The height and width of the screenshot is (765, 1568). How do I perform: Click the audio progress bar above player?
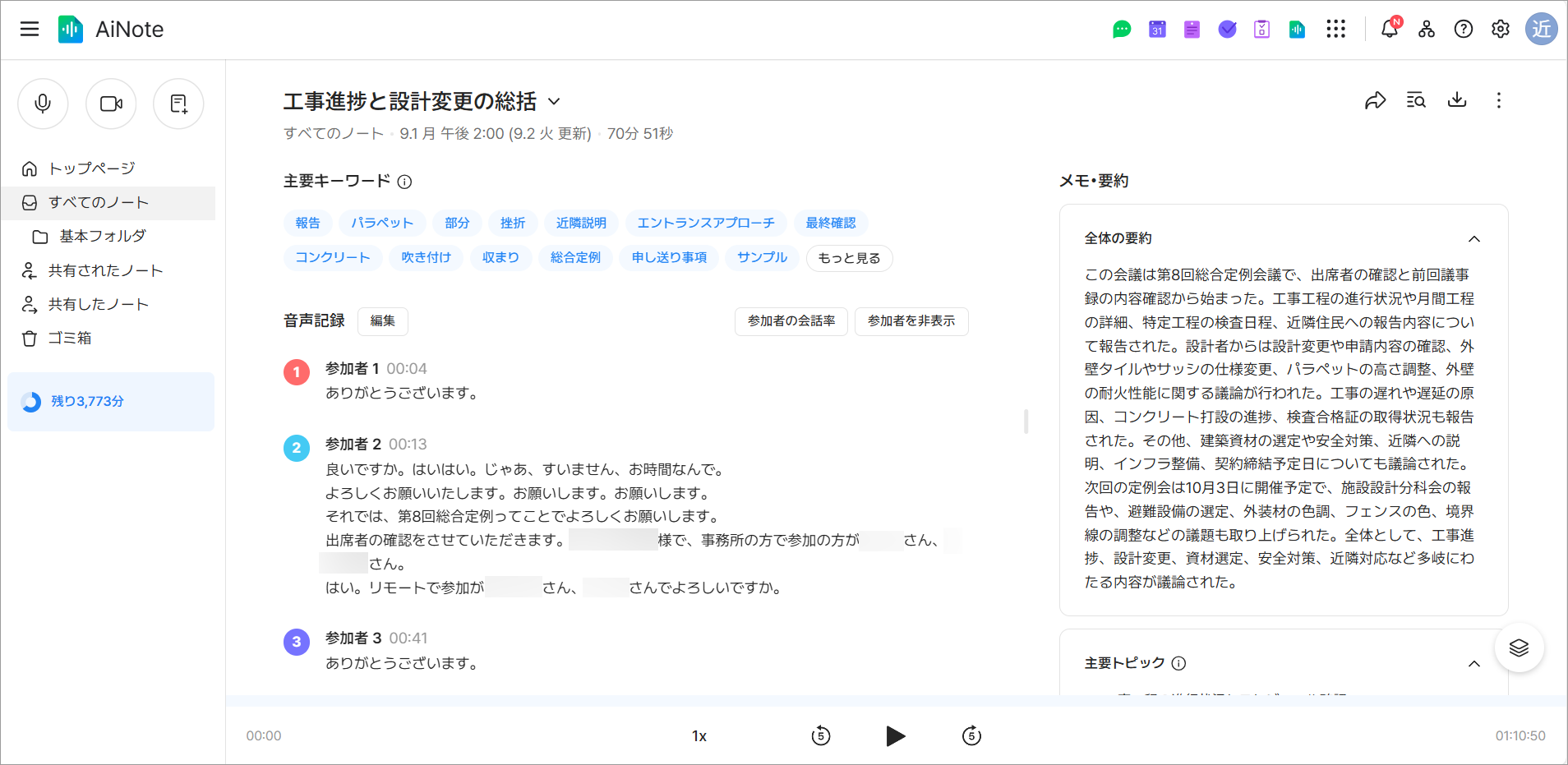[896, 701]
